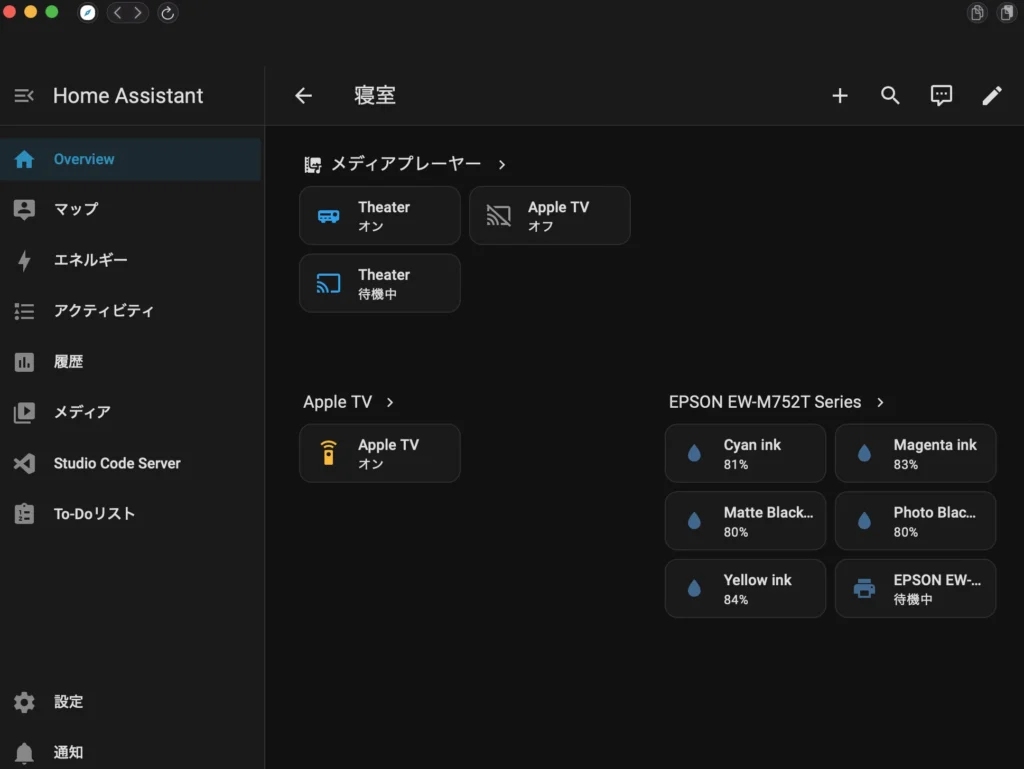Viewport: 1024px width, 769px height.
Task: Toggle the Theater projector tile showing オン
Action: pos(380,216)
